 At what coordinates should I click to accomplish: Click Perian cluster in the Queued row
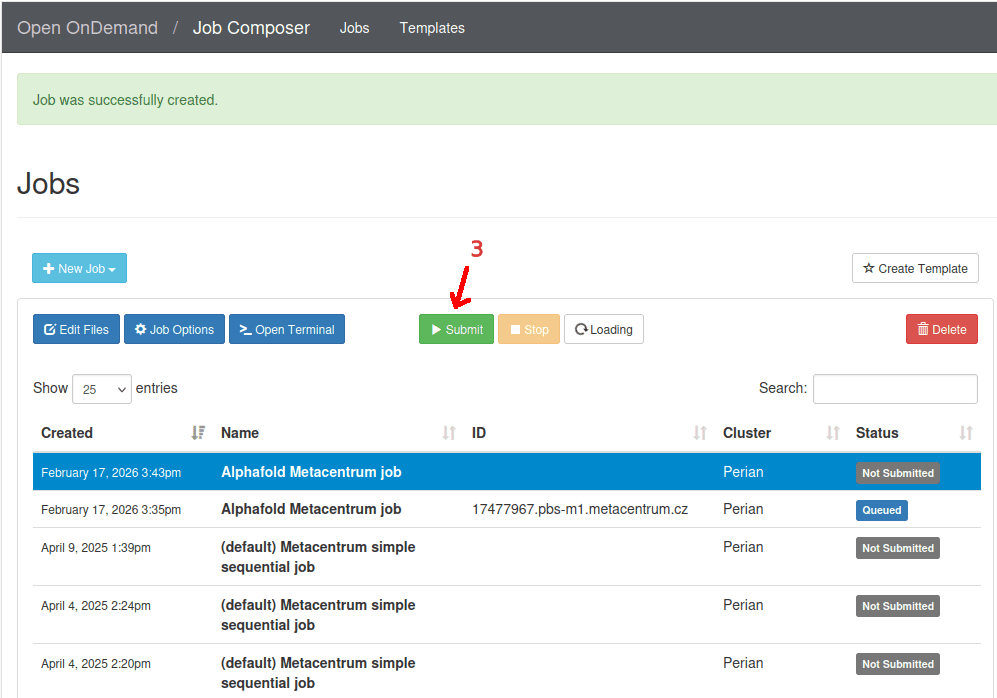click(743, 509)
